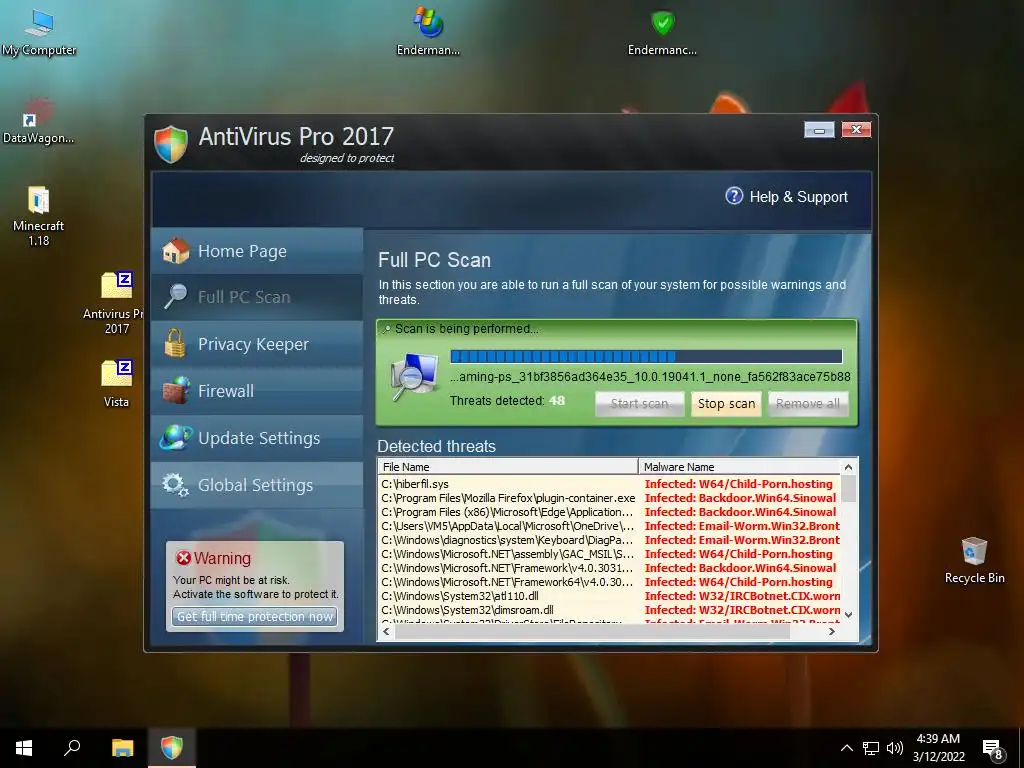
Task: Open File Explorer from taskbar
Action: point(122,748)
